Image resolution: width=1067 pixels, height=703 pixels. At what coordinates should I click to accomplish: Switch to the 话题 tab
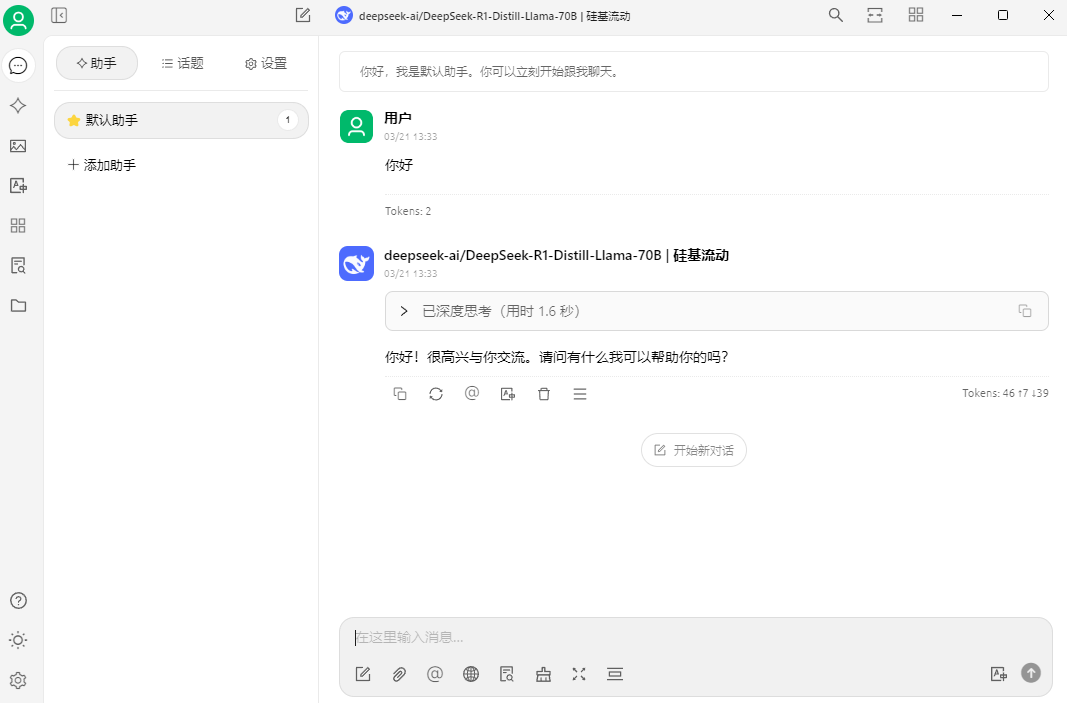click(182, 63)
